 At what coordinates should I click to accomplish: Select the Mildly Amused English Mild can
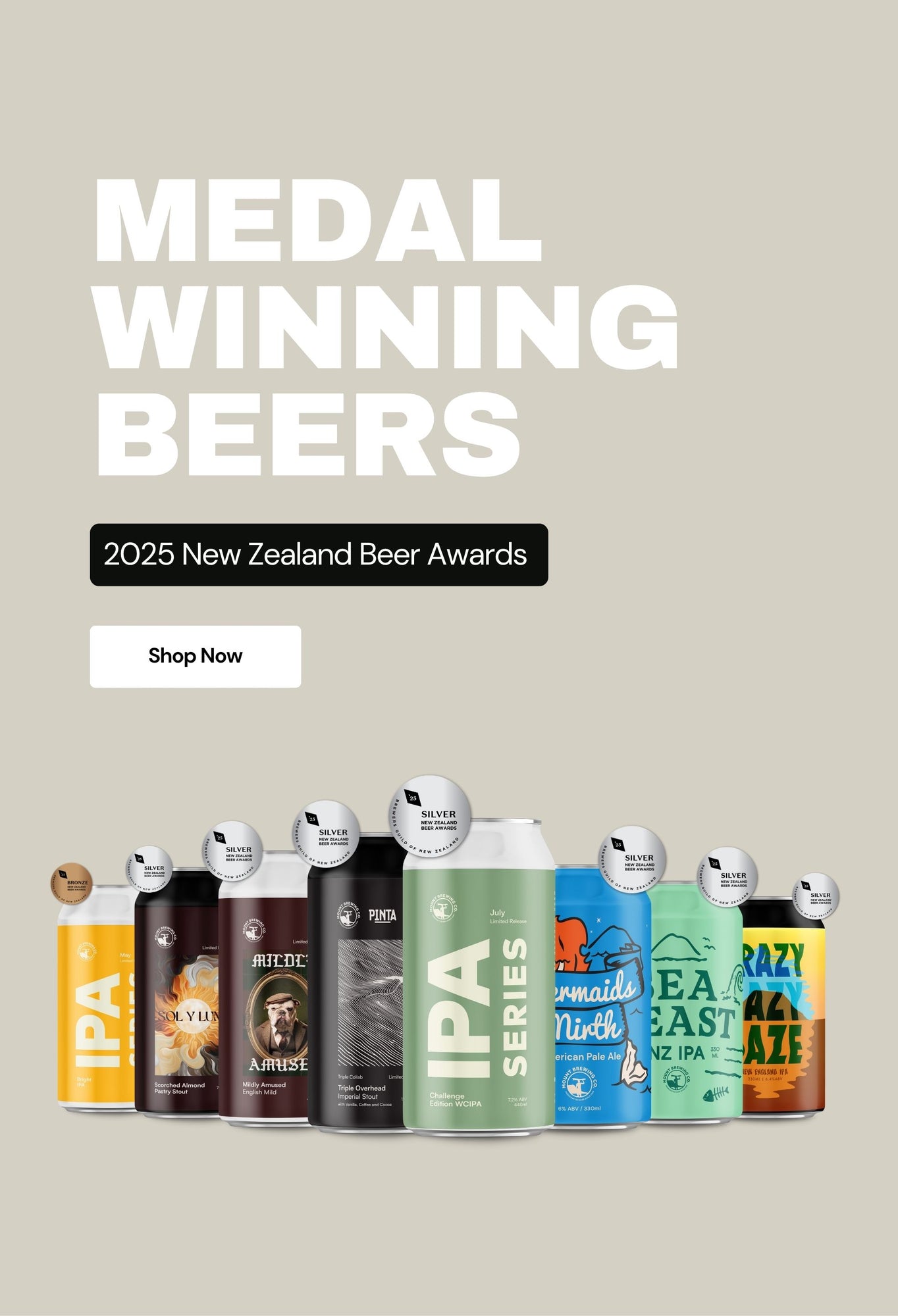click(x=263, y=988)
